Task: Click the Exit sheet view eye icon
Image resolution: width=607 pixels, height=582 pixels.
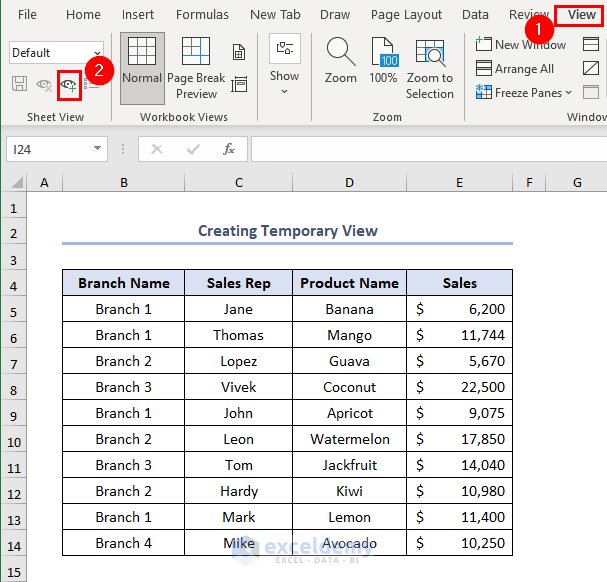Action: (44, 84)
